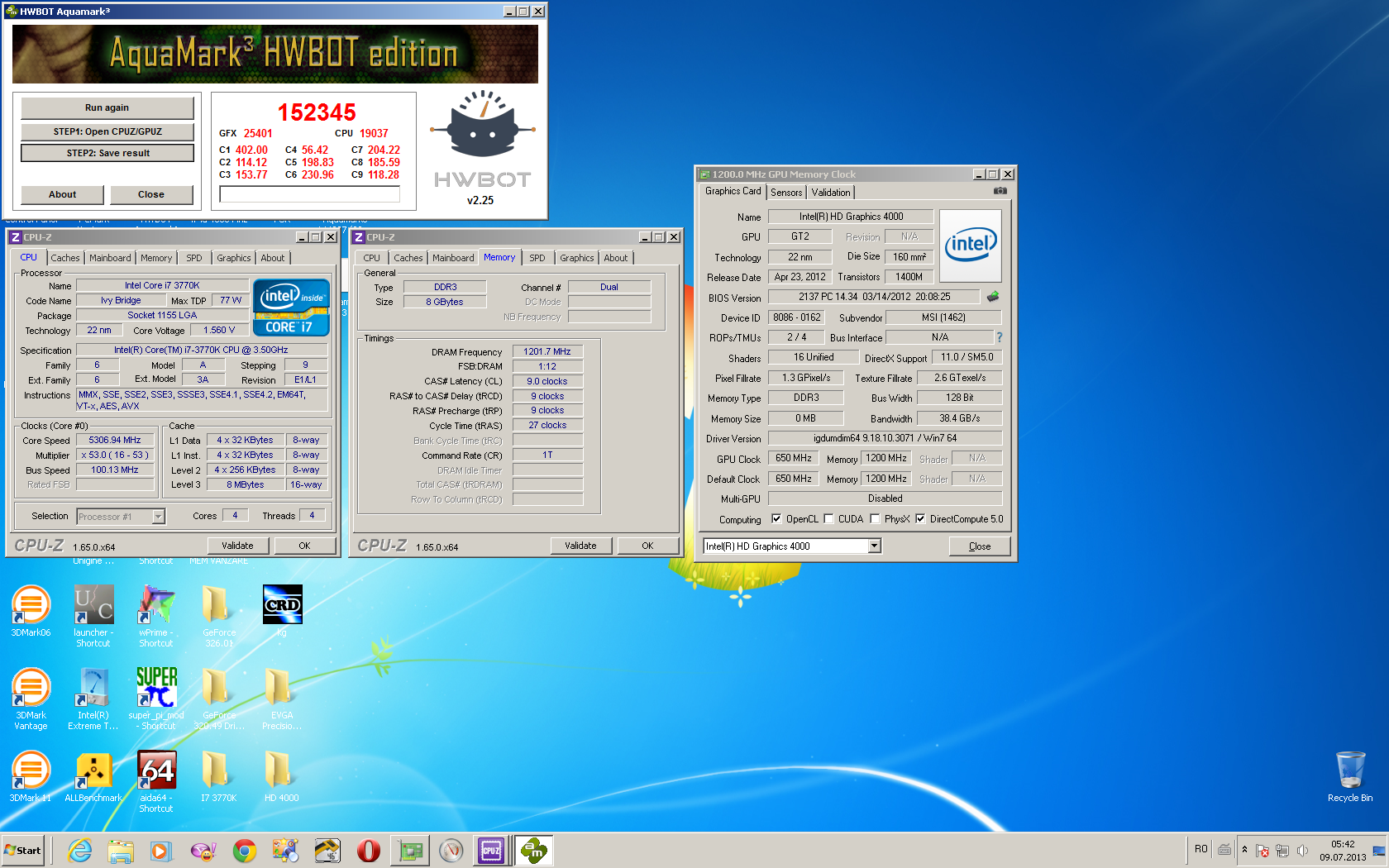Viewport: 1389px width, 868px height.
Task: Click OK in the right CPU-Z window
Action: (x=647, y=546)
